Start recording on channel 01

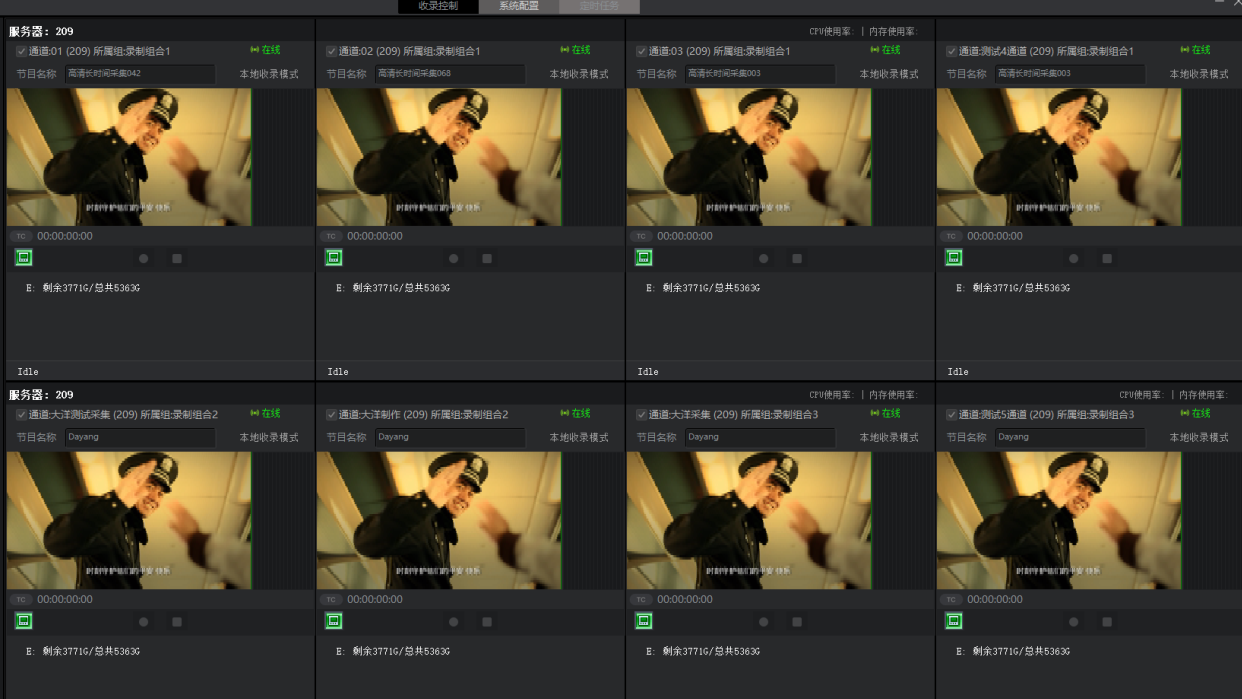click(x=144, y=258)
